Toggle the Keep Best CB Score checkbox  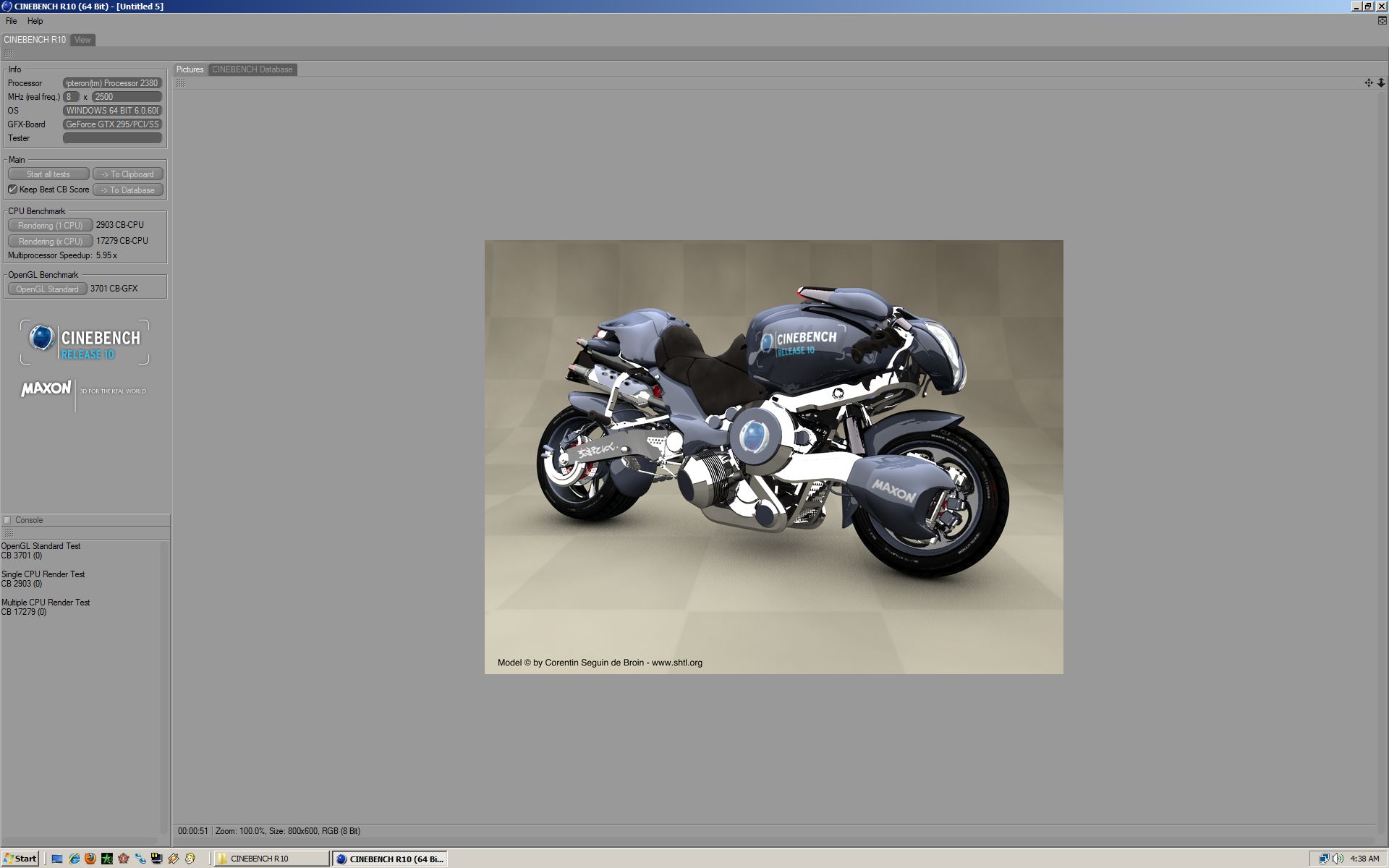pyautogui.click(x=12, y=190)
